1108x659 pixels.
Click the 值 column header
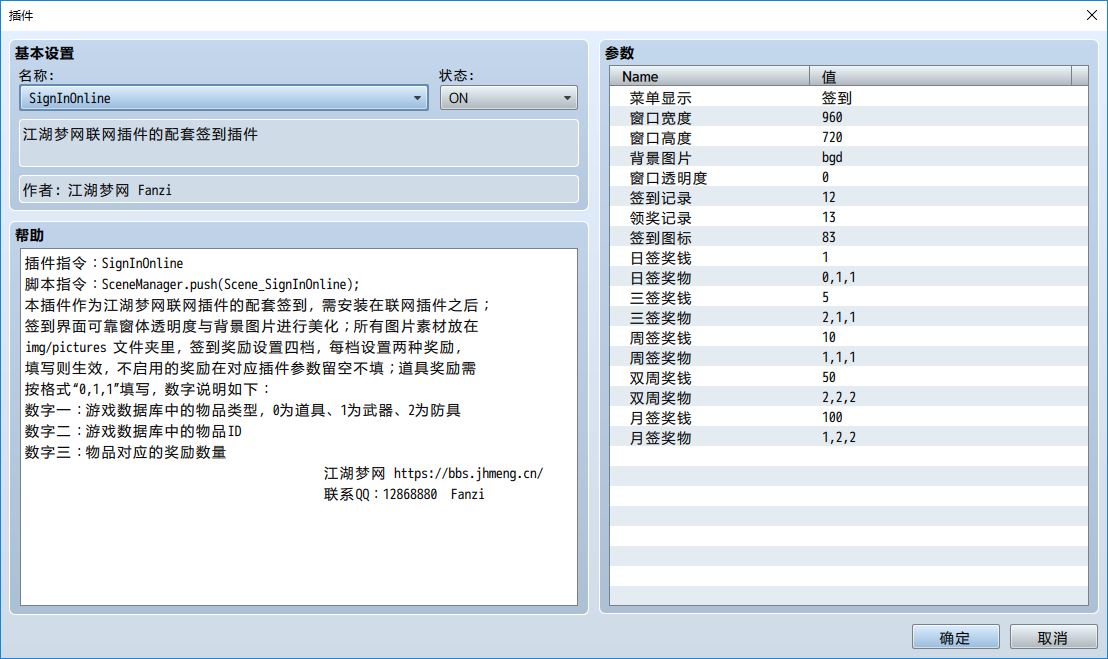[x=940, y=77]
